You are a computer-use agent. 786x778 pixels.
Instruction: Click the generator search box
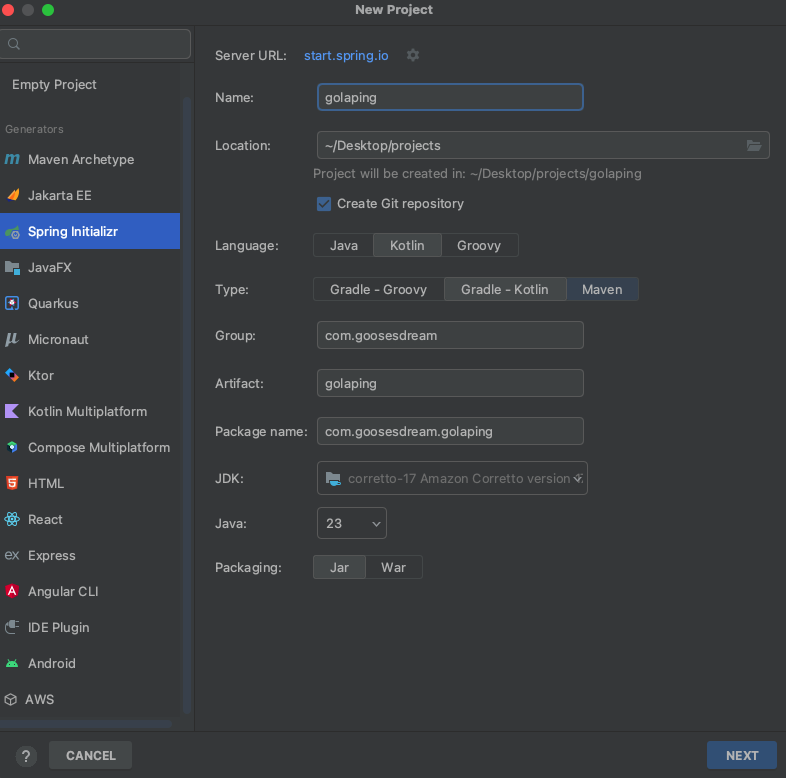[95, 44]
